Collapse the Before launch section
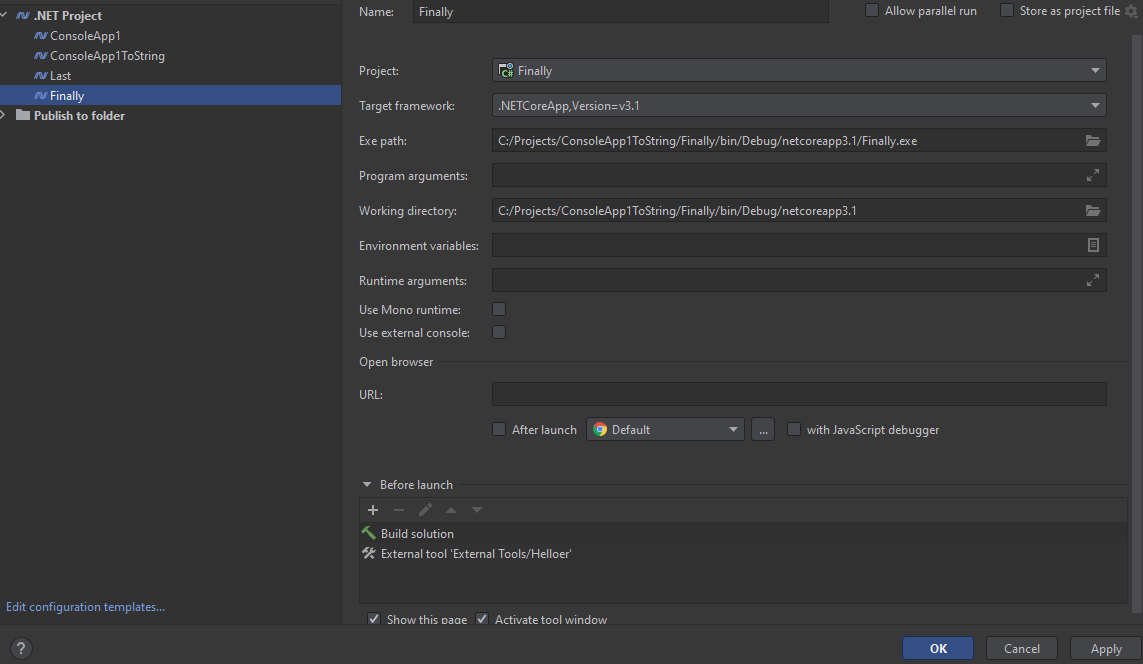 (x=367, y=485)
